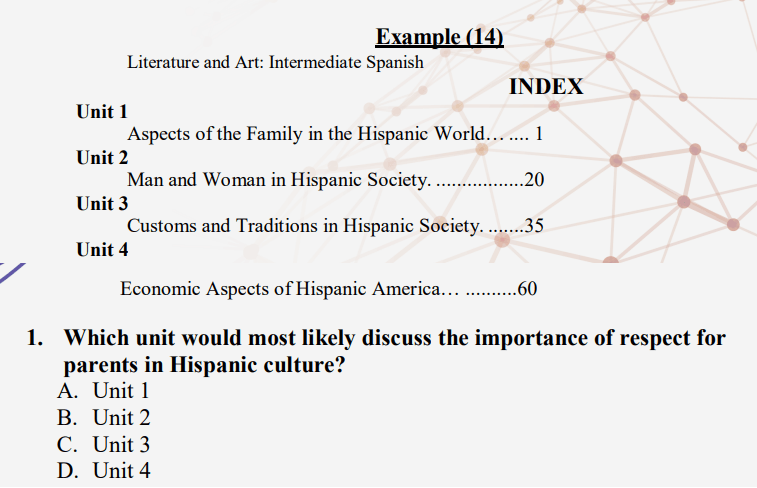This screenshot has height=488, width=757.
Task: Open "Customs and Traditions in Hispanic Society" entry
Action: [x=305, y=226]
